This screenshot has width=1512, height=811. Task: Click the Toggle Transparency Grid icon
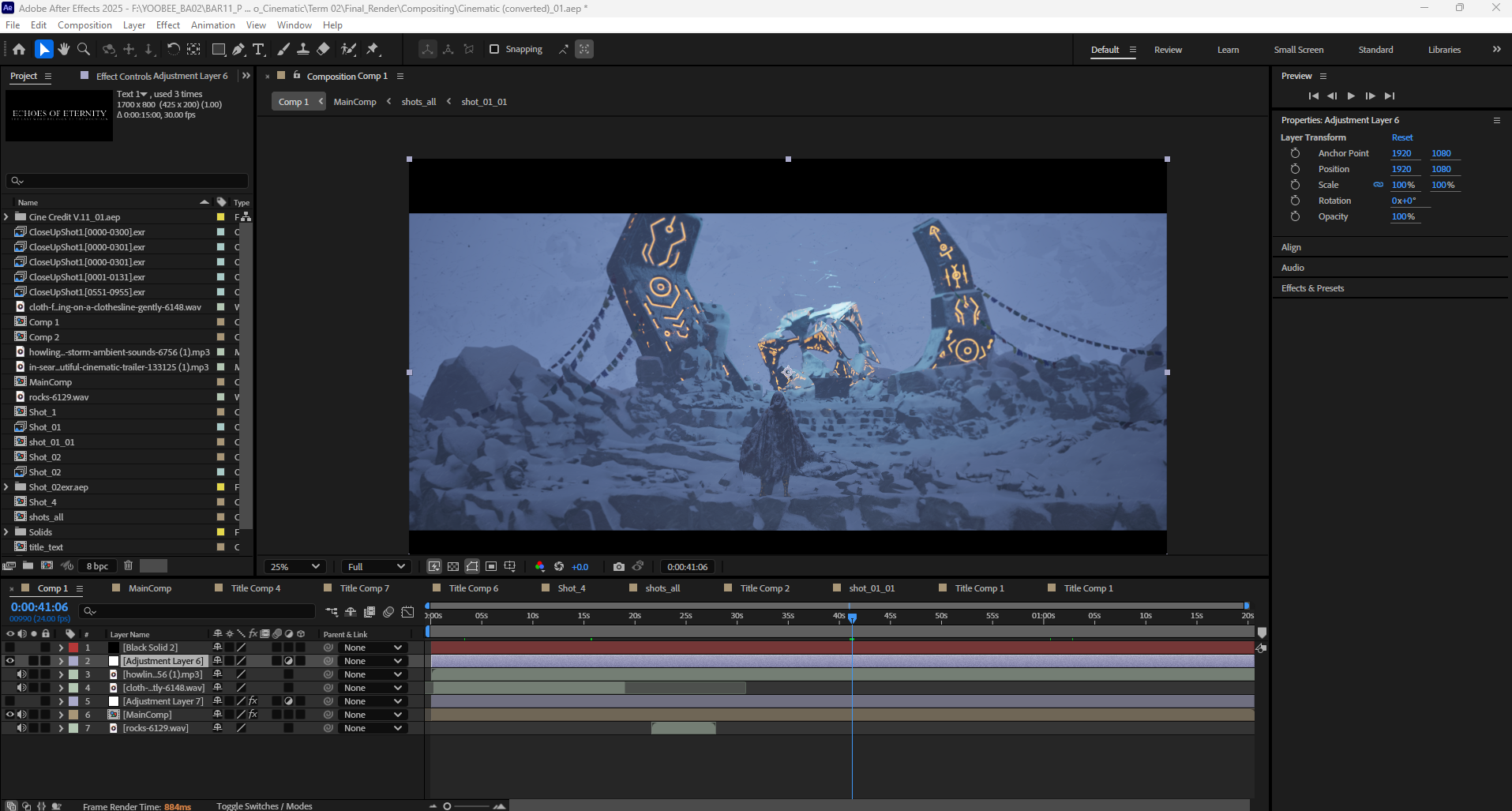click(x=453, y=566)
